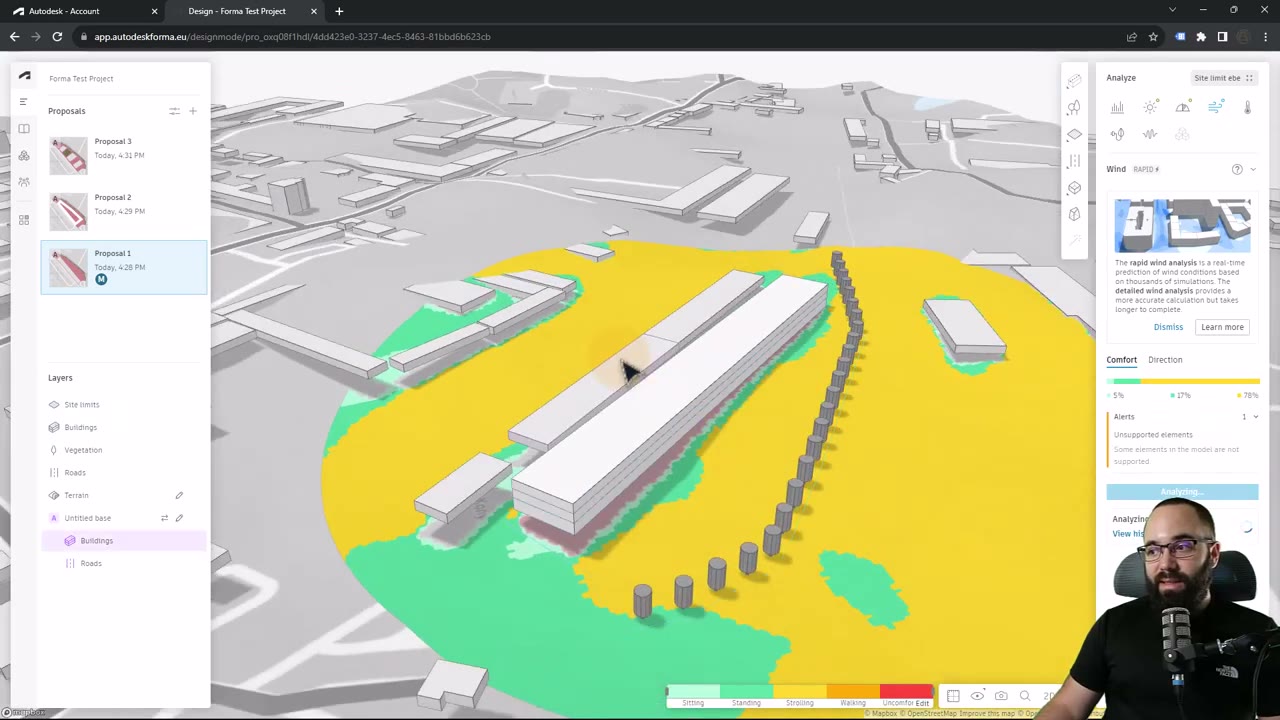Switch to the Comfort tab
This screenshot has width=1280, height=720.
pyautogui.click(x=1122, y=360)
